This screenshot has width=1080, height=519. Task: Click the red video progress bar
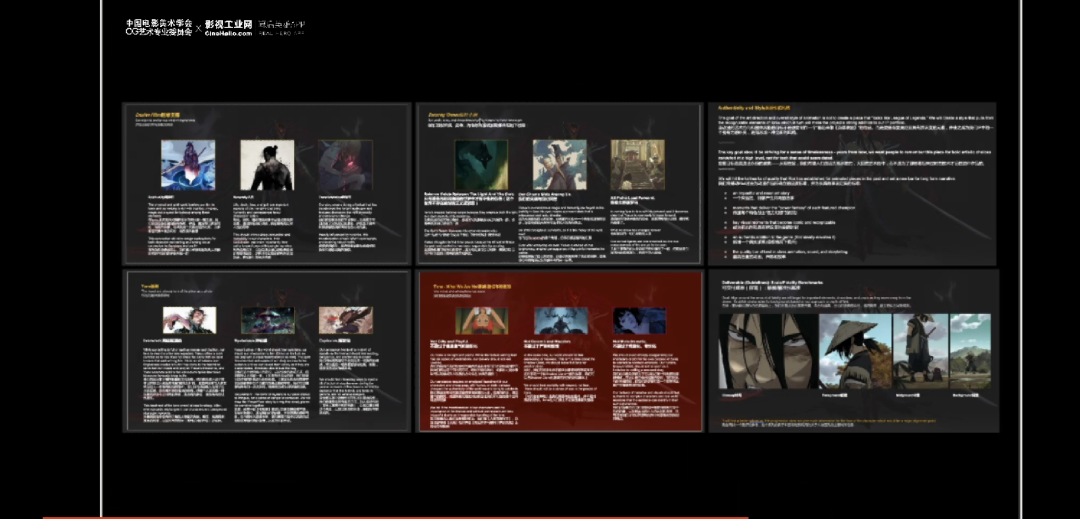[400, 517]
